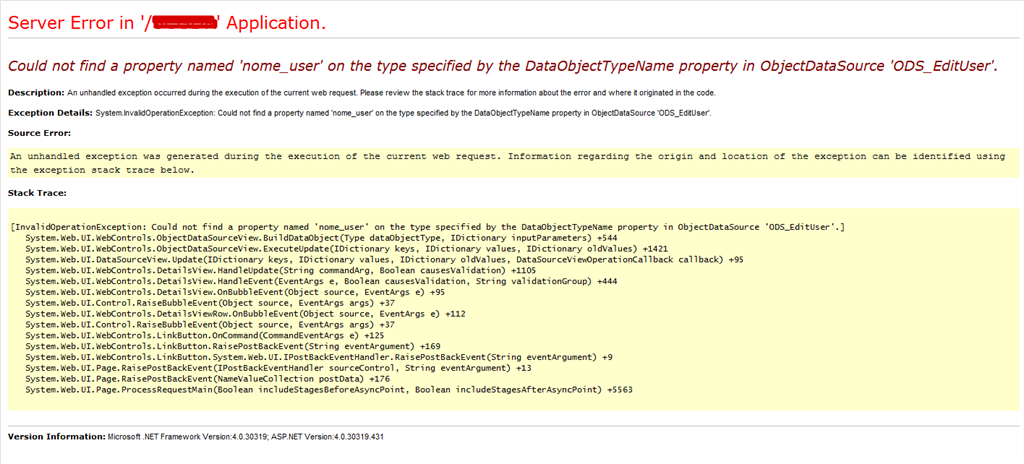This screenshot has height=464, width=1024.
Task: Click the red italic 'nome_user' error message
Action: [x=501, y=66]
